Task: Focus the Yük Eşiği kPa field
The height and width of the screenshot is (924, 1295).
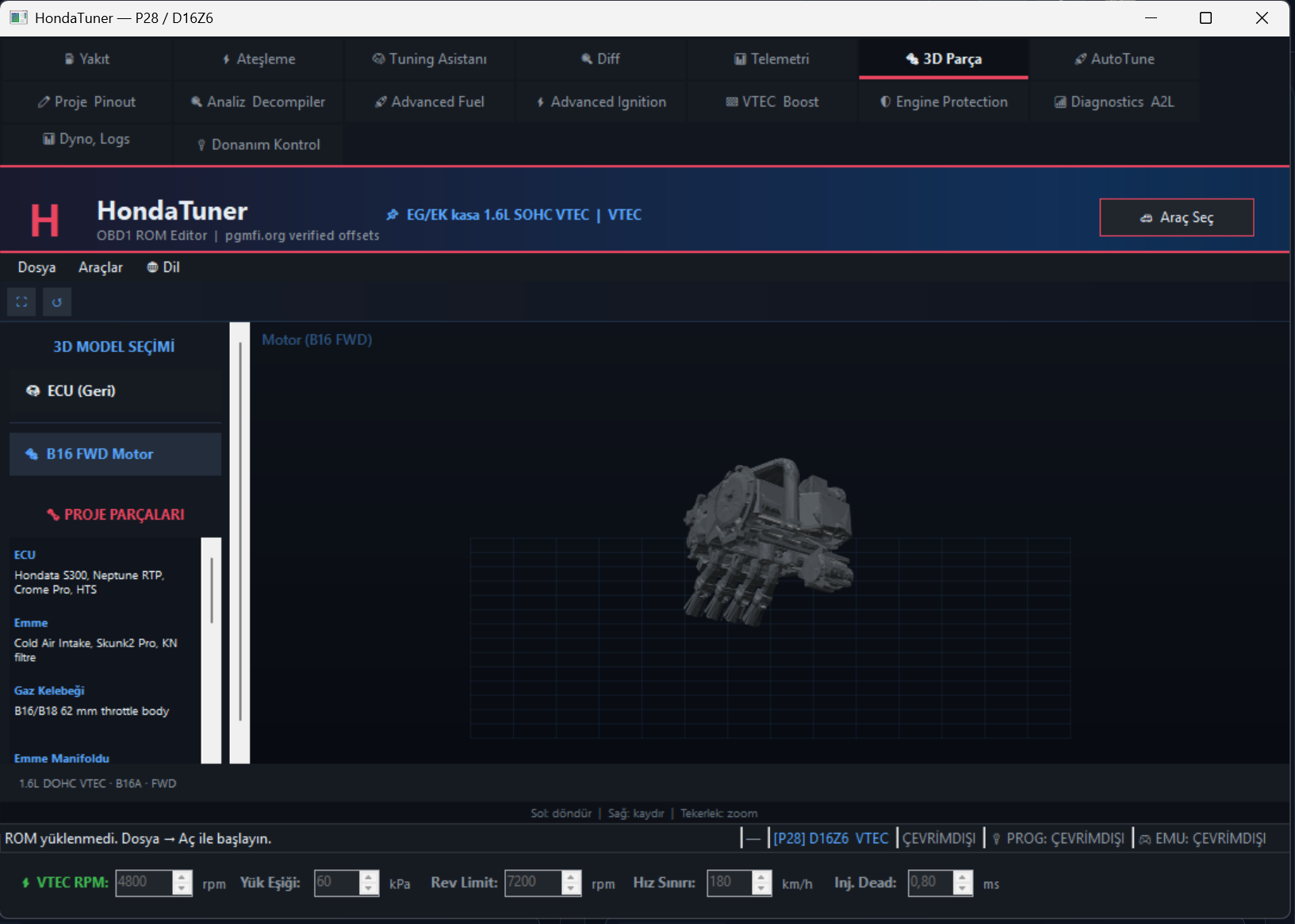Action: coord(337,883)
